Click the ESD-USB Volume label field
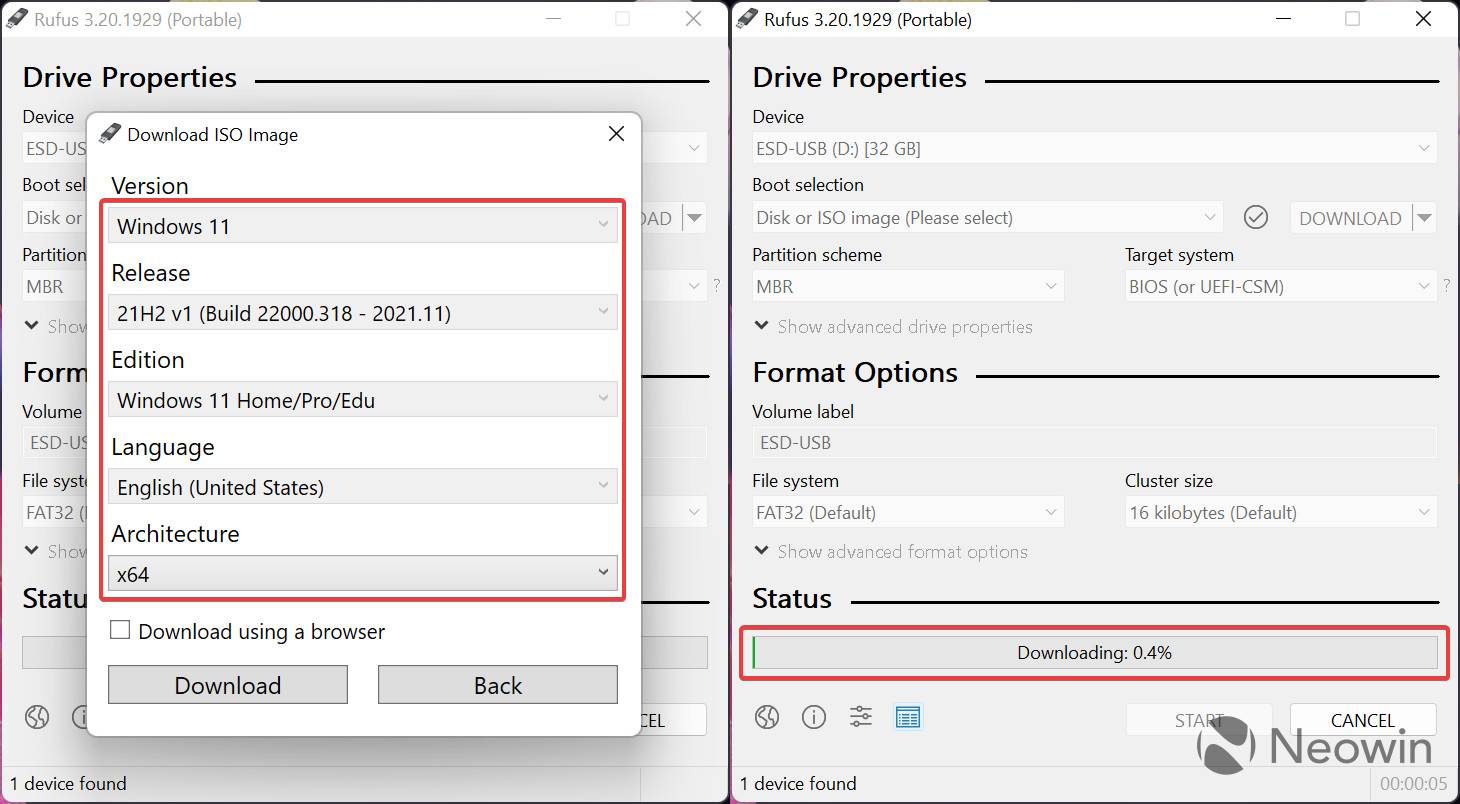 click(1093, 442)
